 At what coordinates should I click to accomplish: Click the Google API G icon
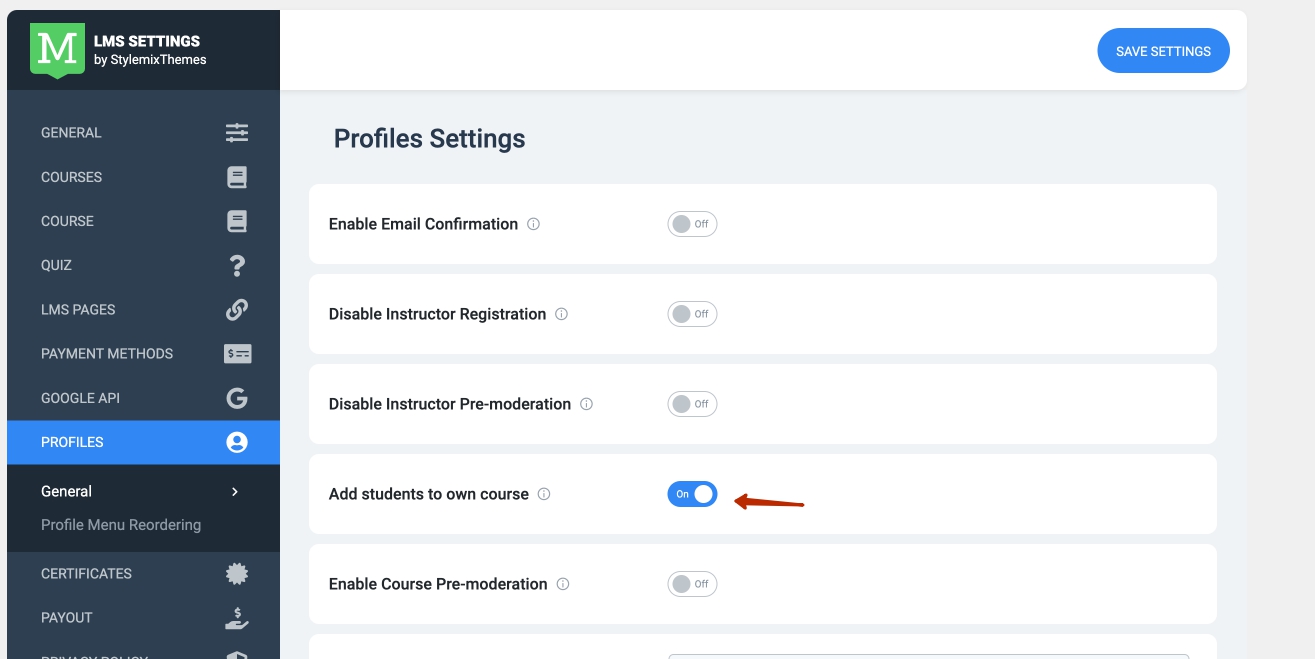(x=237, y=398)
